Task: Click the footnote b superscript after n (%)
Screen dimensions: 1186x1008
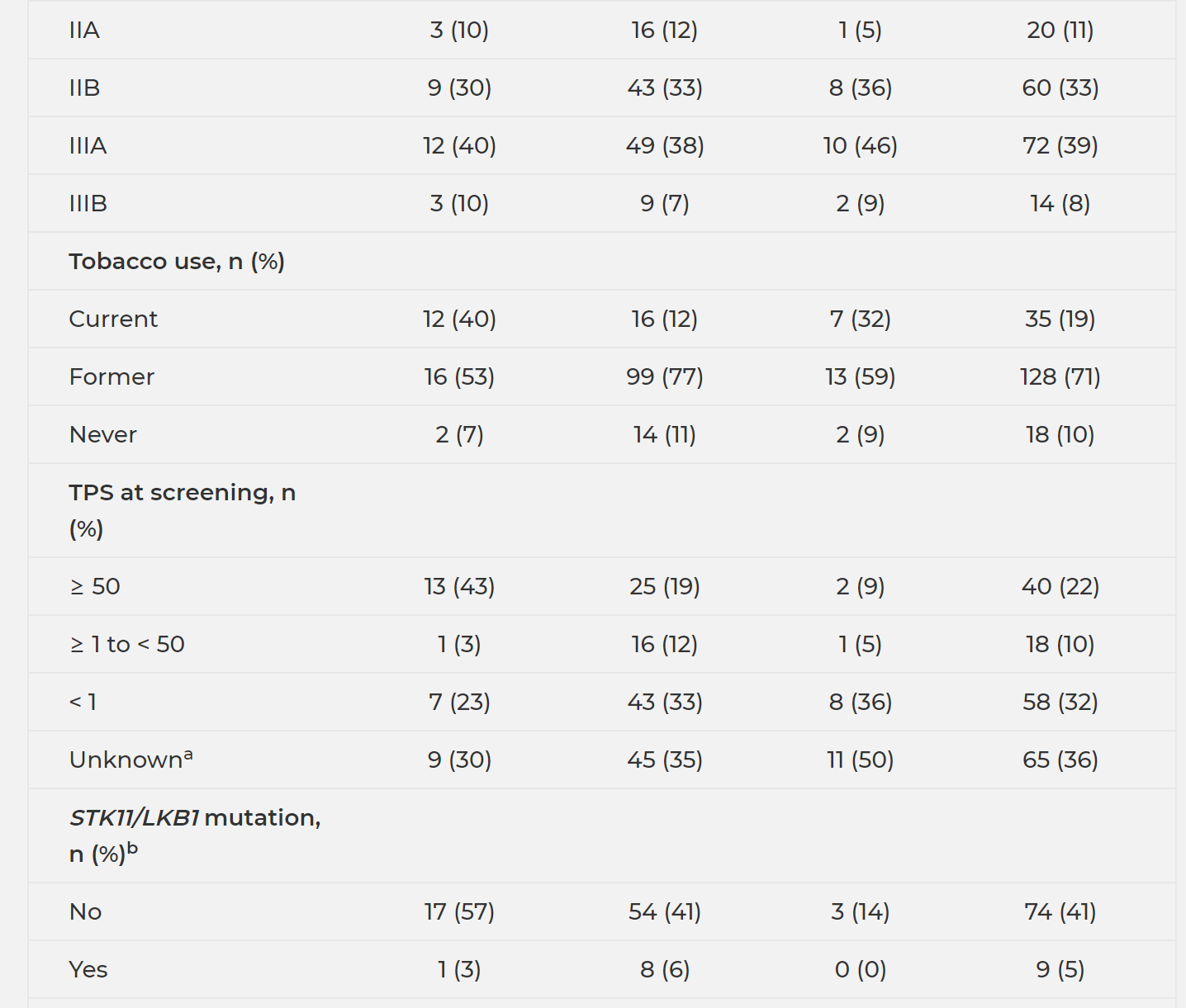Action: point(132,848)
